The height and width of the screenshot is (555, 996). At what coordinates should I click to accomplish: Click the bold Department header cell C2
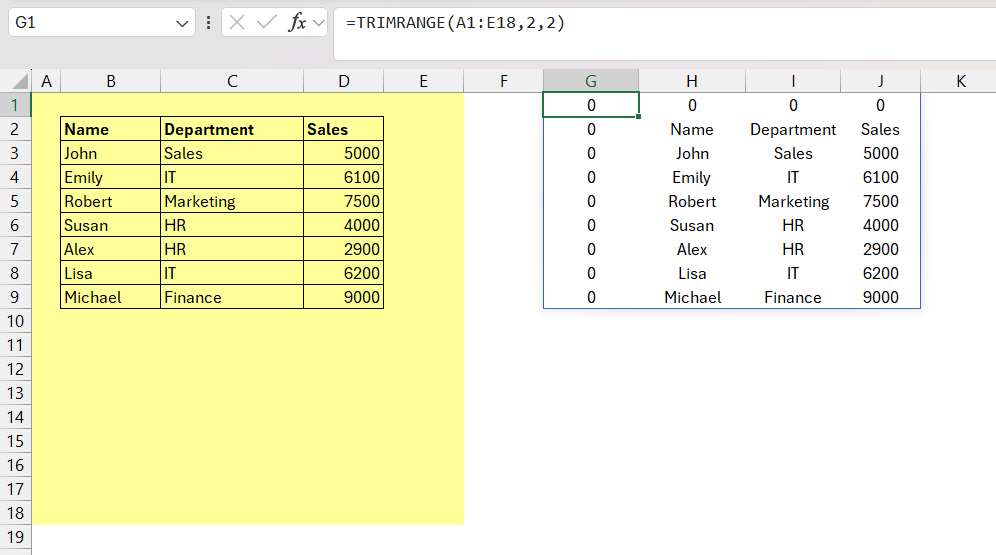(x=232, y=129)
